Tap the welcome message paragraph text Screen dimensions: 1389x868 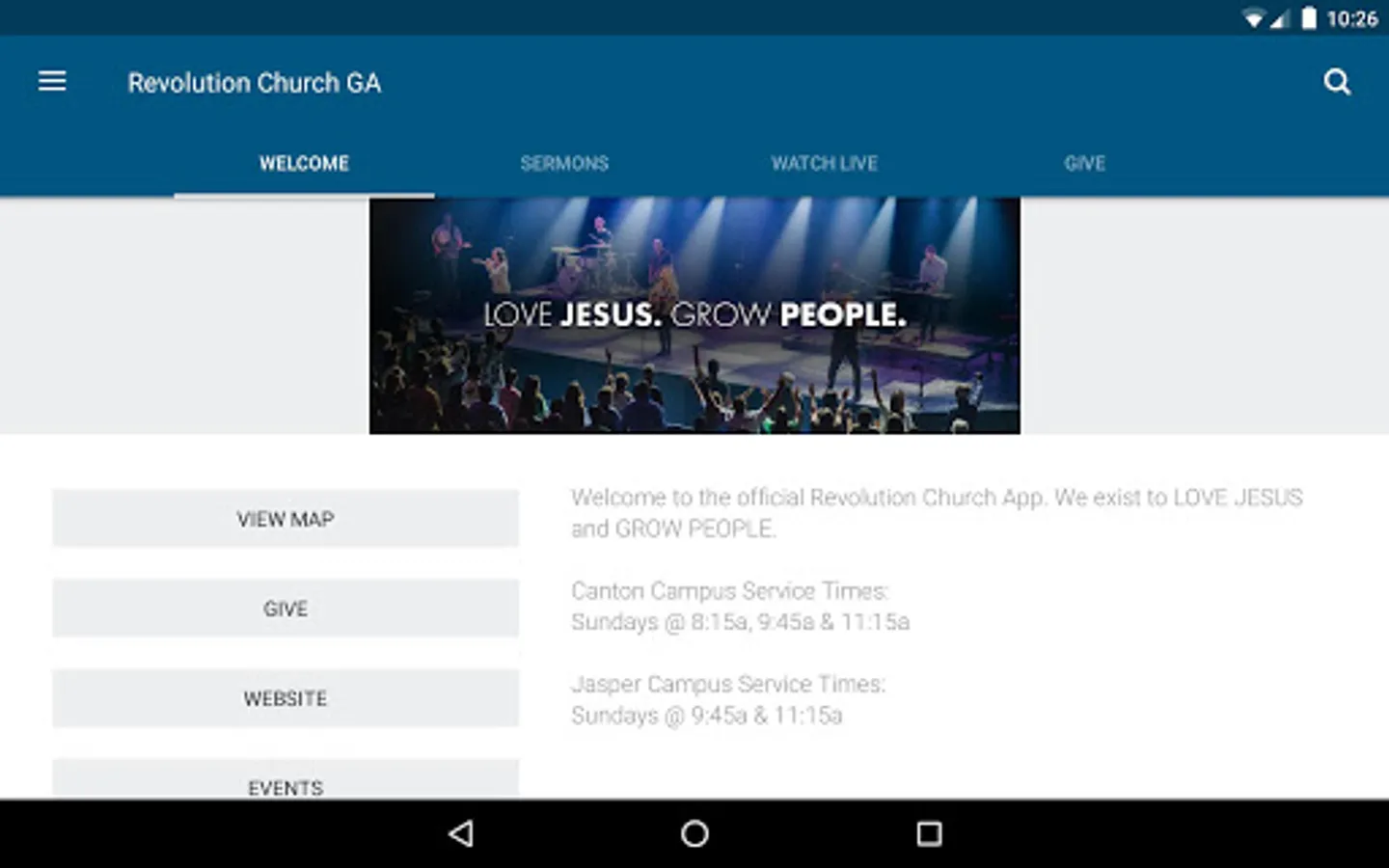click(937, 513)
